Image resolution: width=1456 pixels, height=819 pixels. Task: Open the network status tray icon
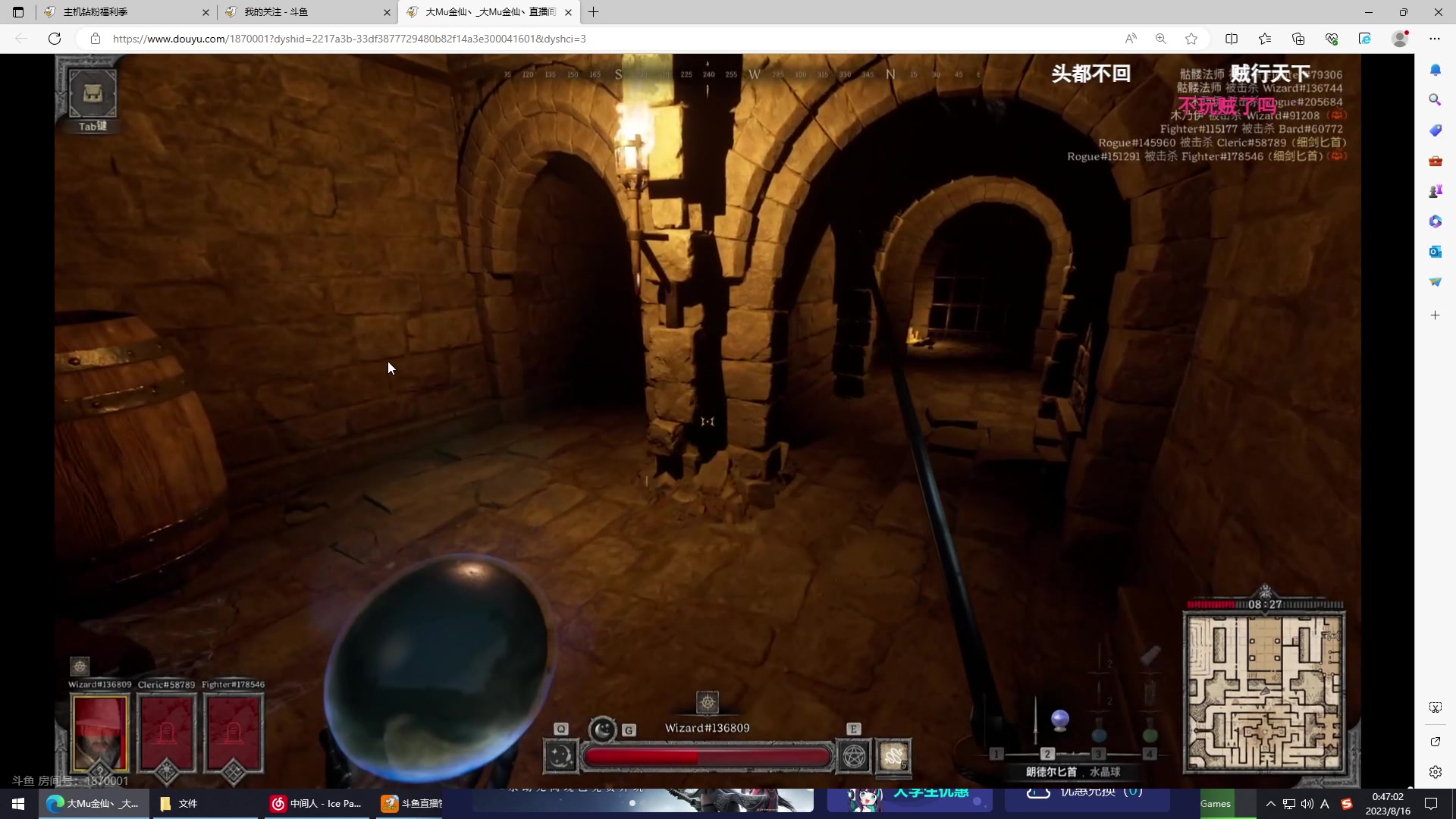(1288, 804)
